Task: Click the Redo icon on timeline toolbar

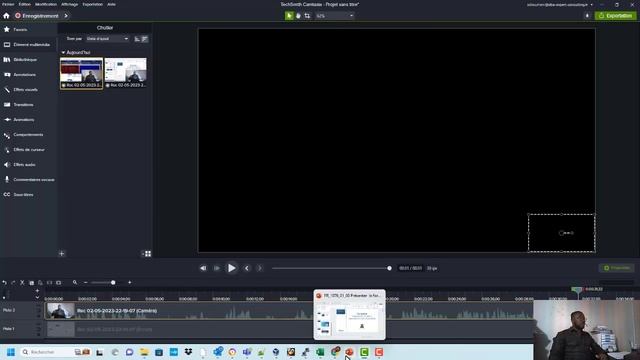Action: tap(13, 282)
